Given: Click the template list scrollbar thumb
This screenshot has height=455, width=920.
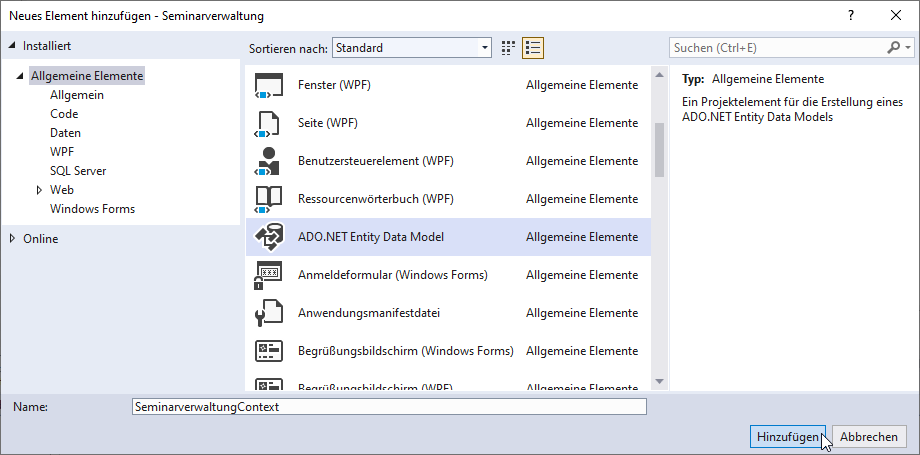Looking at the screenshot, I should (659, 150).
